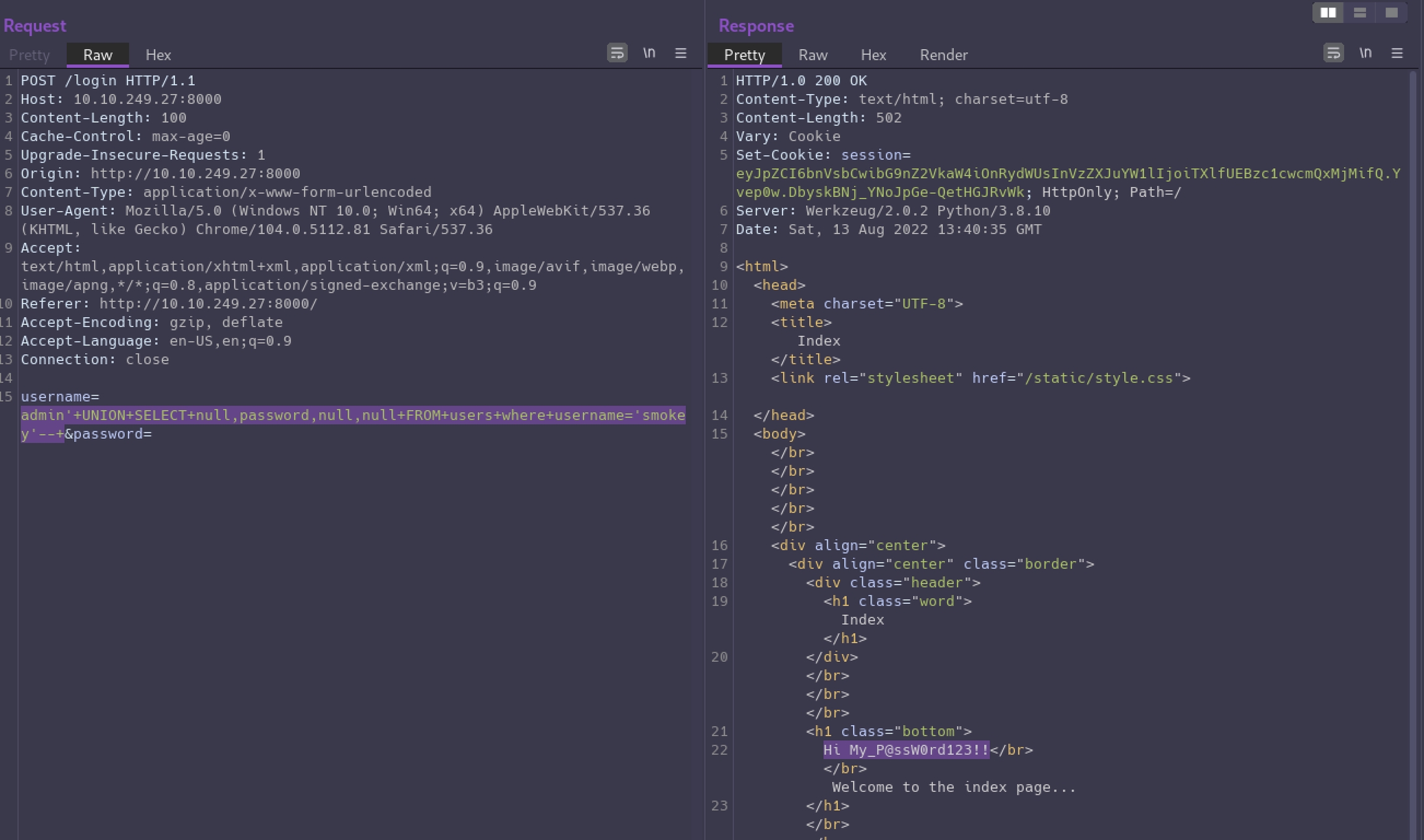Click the Response vertical scrollbar
This screenshot has width=1424, height=840.
pos(1413,433)
